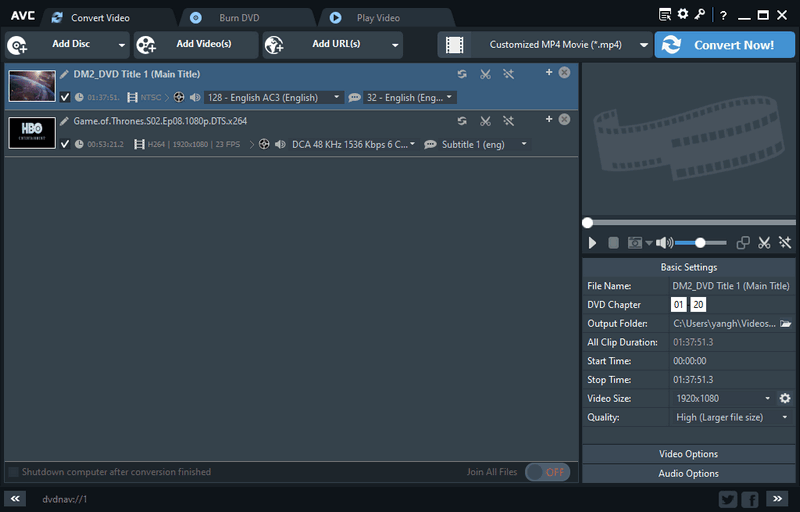The height and width of the screenshot is (512, 800).
Task: Adjust the preview volume slider
Action: pyautogui.click(x=700, y=243)
